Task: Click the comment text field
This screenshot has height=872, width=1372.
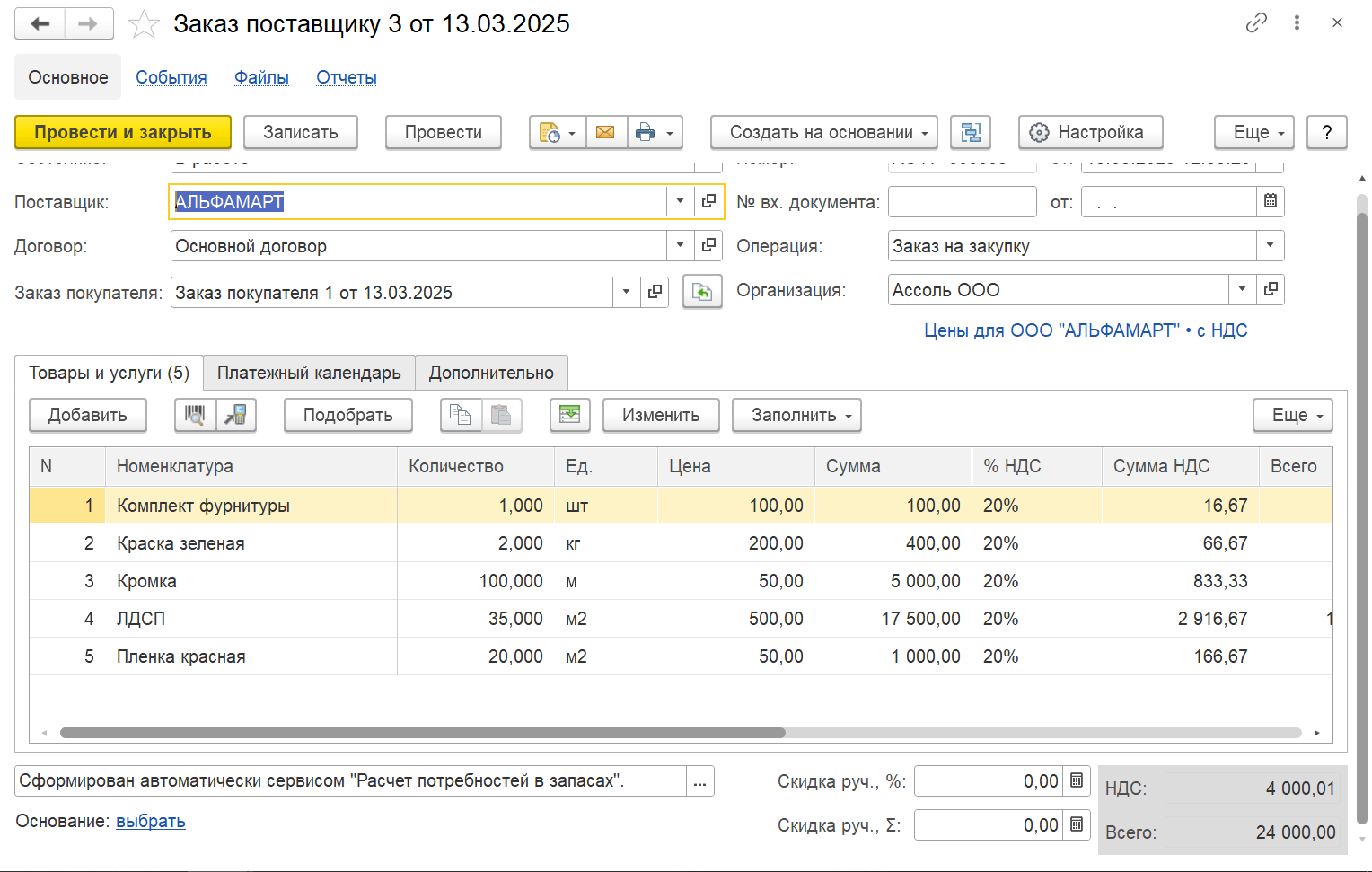Action: (351, 780)
